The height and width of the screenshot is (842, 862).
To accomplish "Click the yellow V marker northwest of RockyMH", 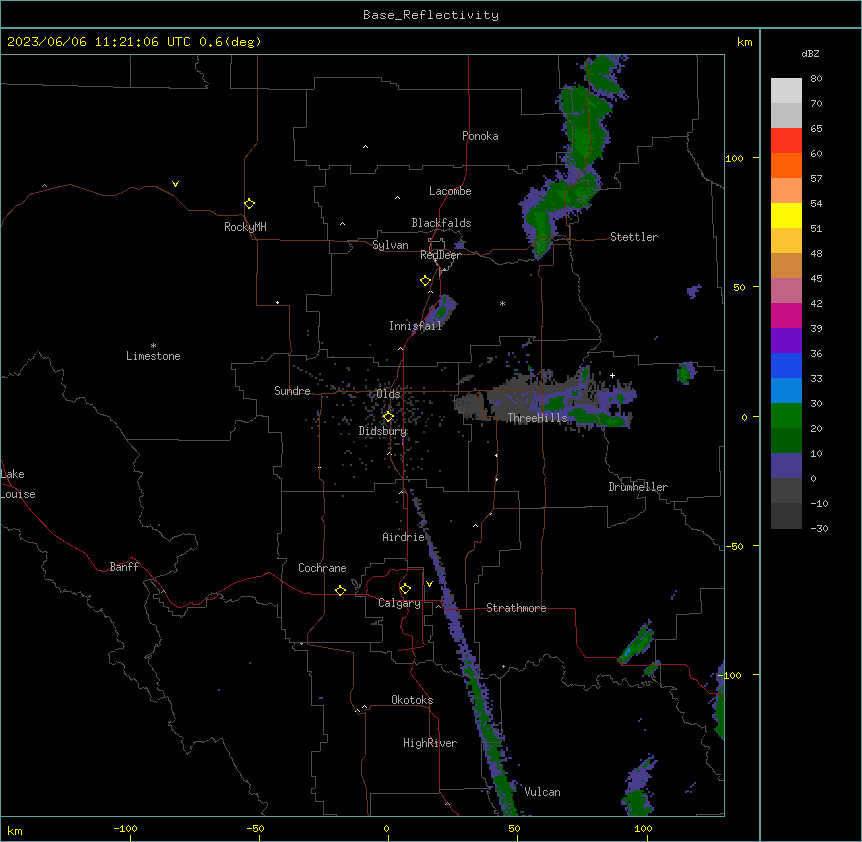I will pyautogui.click(x=175, y=184).
